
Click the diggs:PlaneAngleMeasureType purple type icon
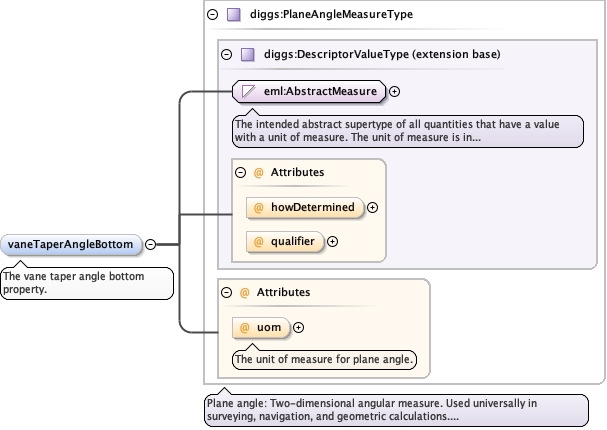click(x=234, y=15)
